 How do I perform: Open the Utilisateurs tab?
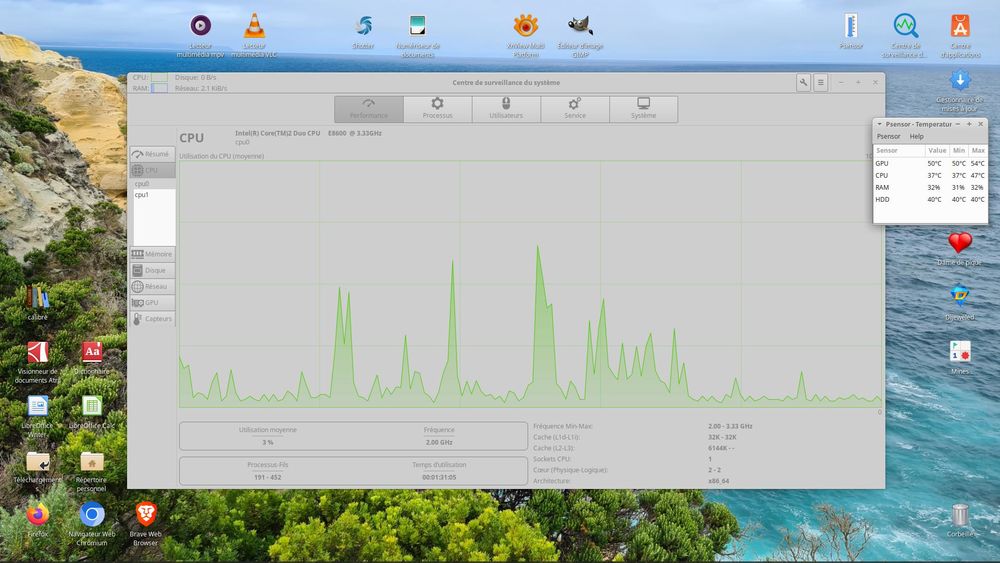[x=506, y=109]
